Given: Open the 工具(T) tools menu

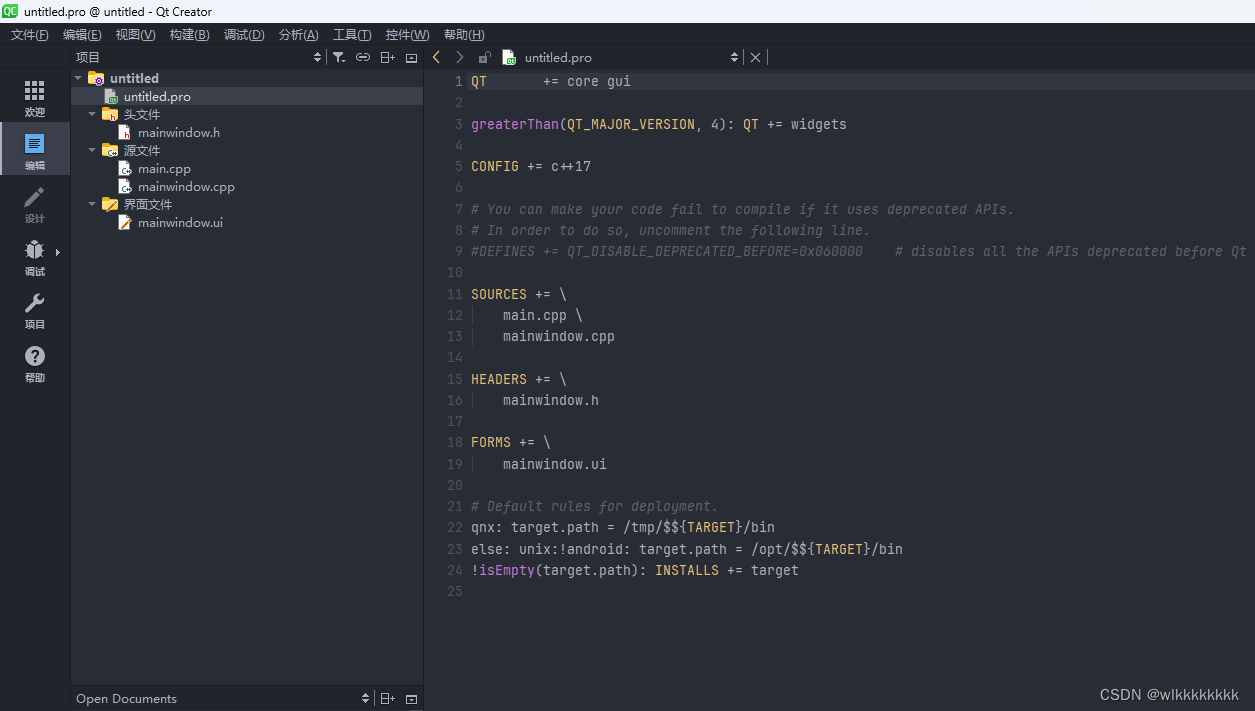Looking at the screenshot, I should tap(352, 35).
